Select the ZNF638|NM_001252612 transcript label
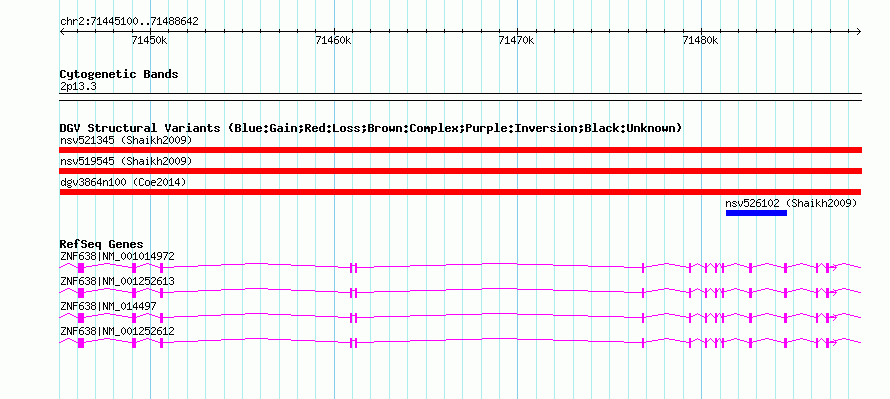The height and width of the screenshot is (399, 890). pos(117,331)
